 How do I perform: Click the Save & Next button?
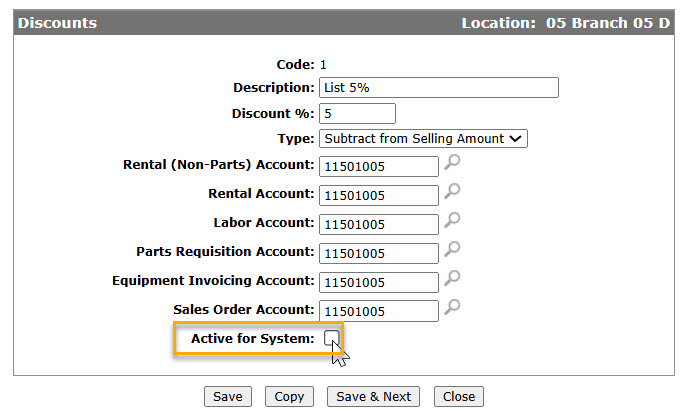tap(374, 396)
